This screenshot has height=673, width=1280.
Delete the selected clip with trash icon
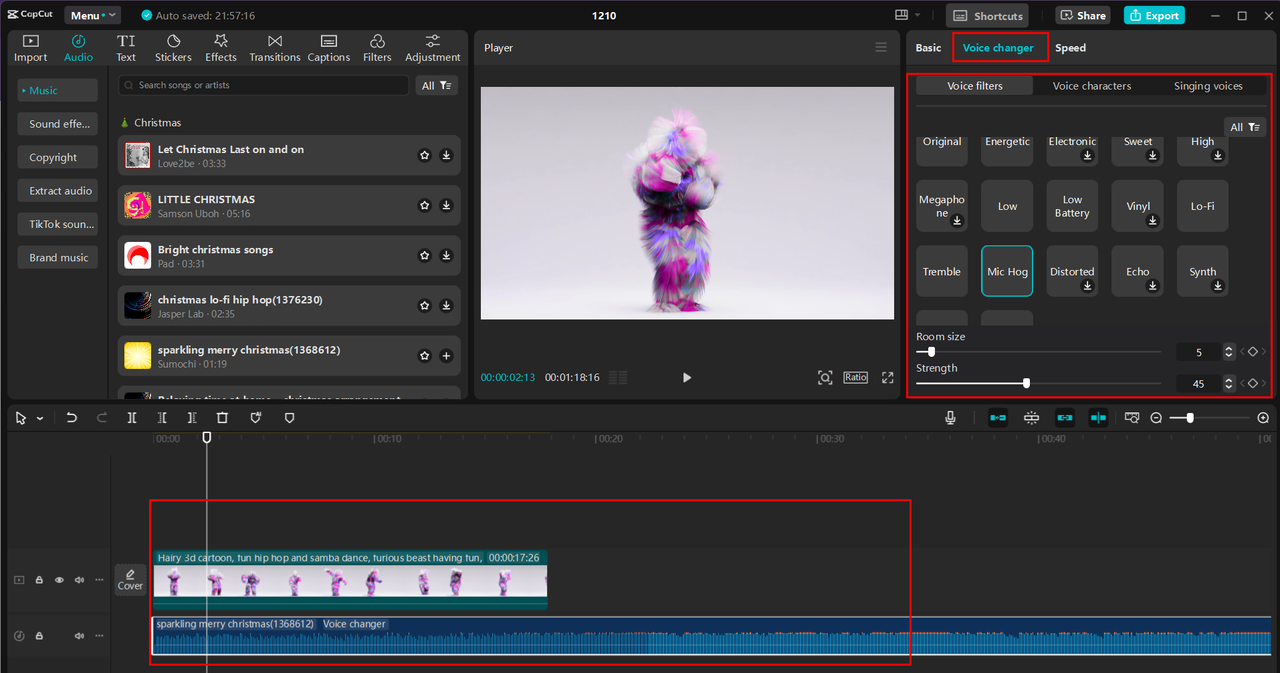click(x=222, y=418)
